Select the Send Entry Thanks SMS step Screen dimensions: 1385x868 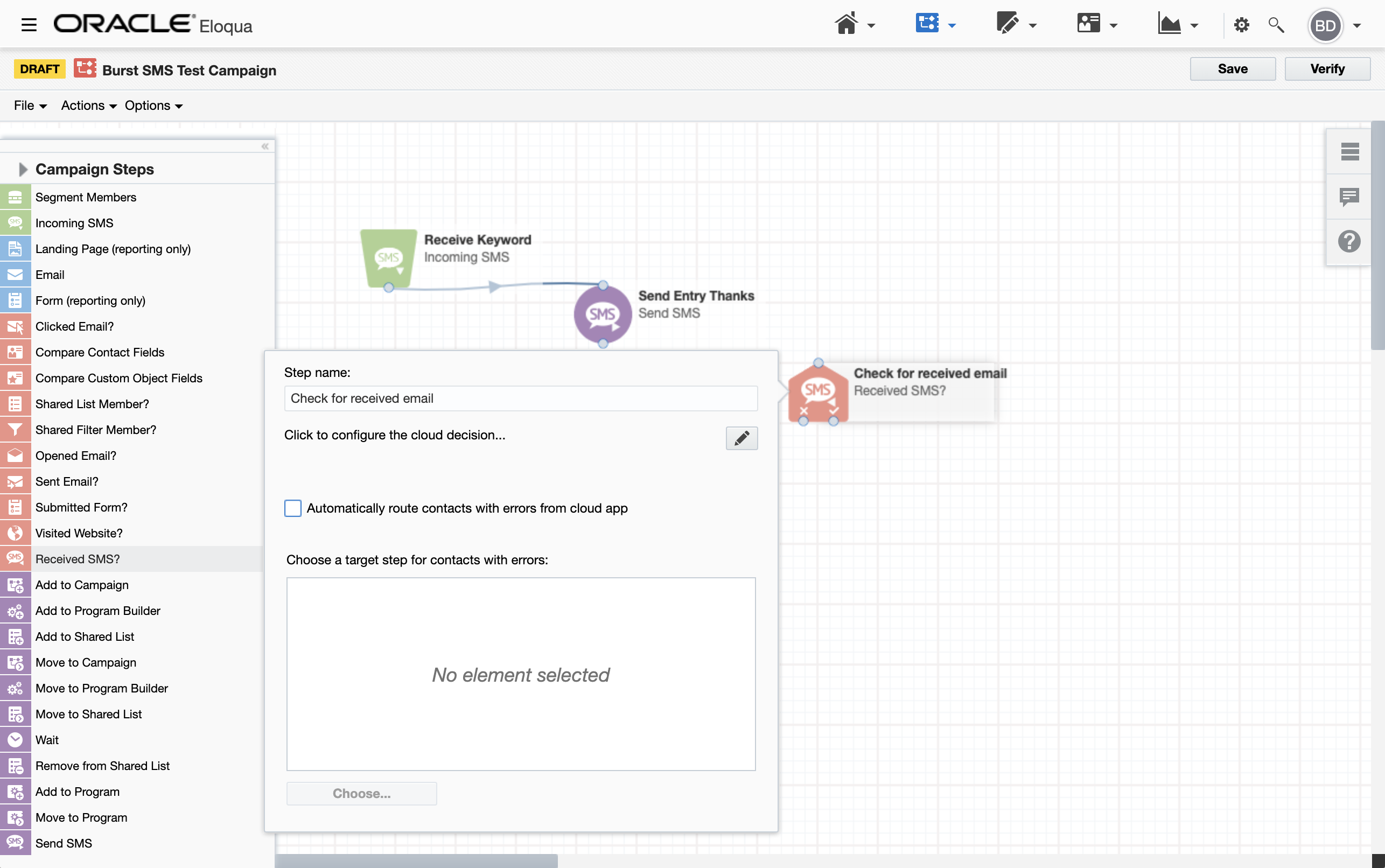pos(603,314)
